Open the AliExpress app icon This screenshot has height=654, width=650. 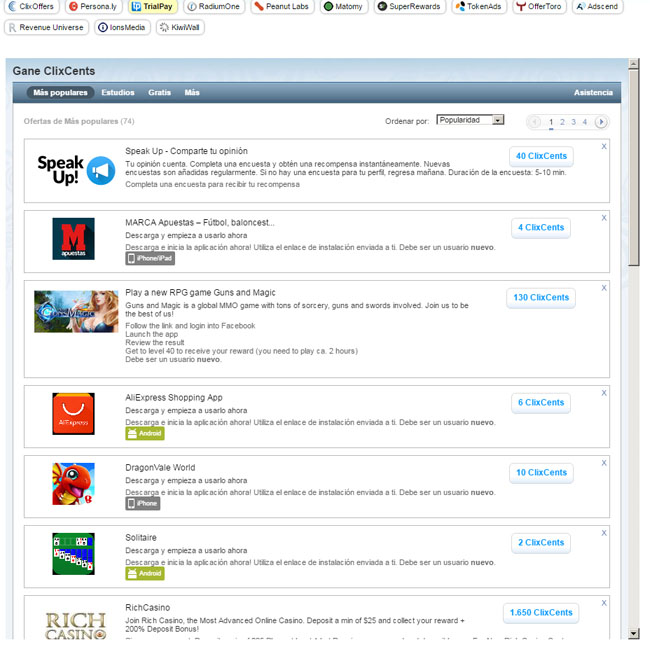(73, 414)
